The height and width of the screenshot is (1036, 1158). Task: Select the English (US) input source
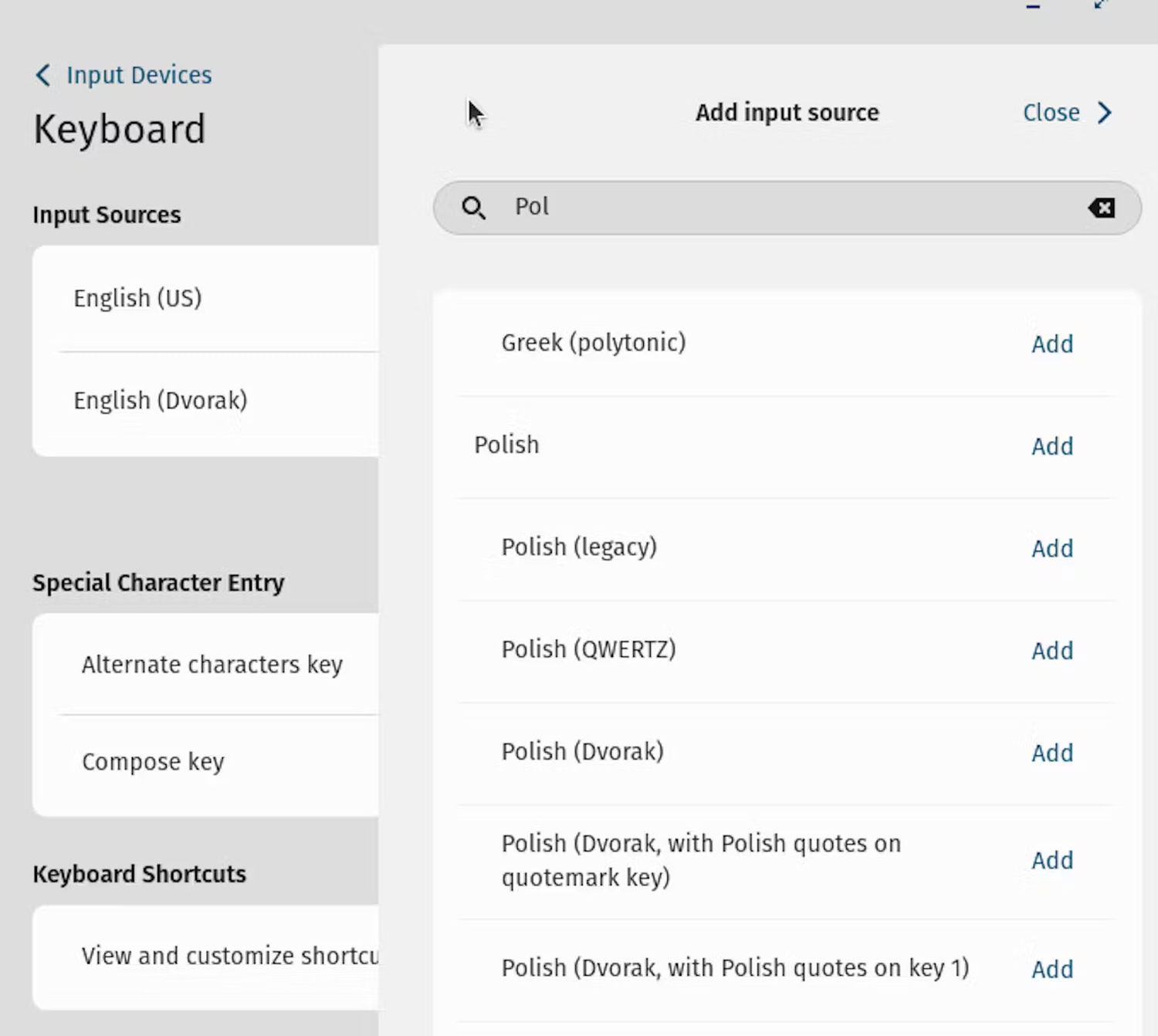137,298
